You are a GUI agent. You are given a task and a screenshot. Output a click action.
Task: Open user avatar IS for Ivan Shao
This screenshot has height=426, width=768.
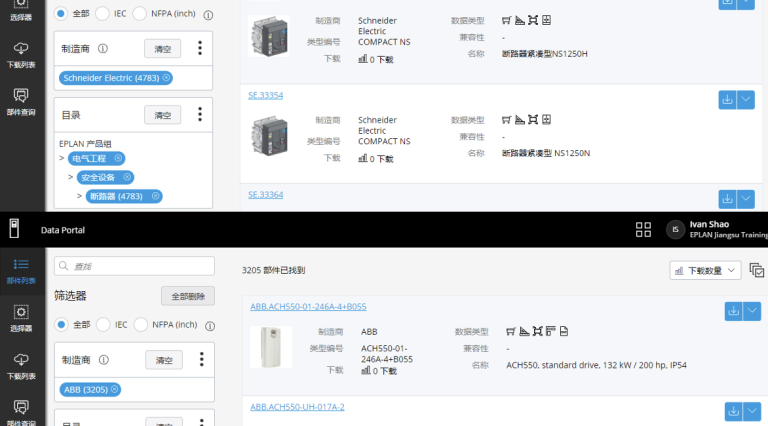(675, 230)
